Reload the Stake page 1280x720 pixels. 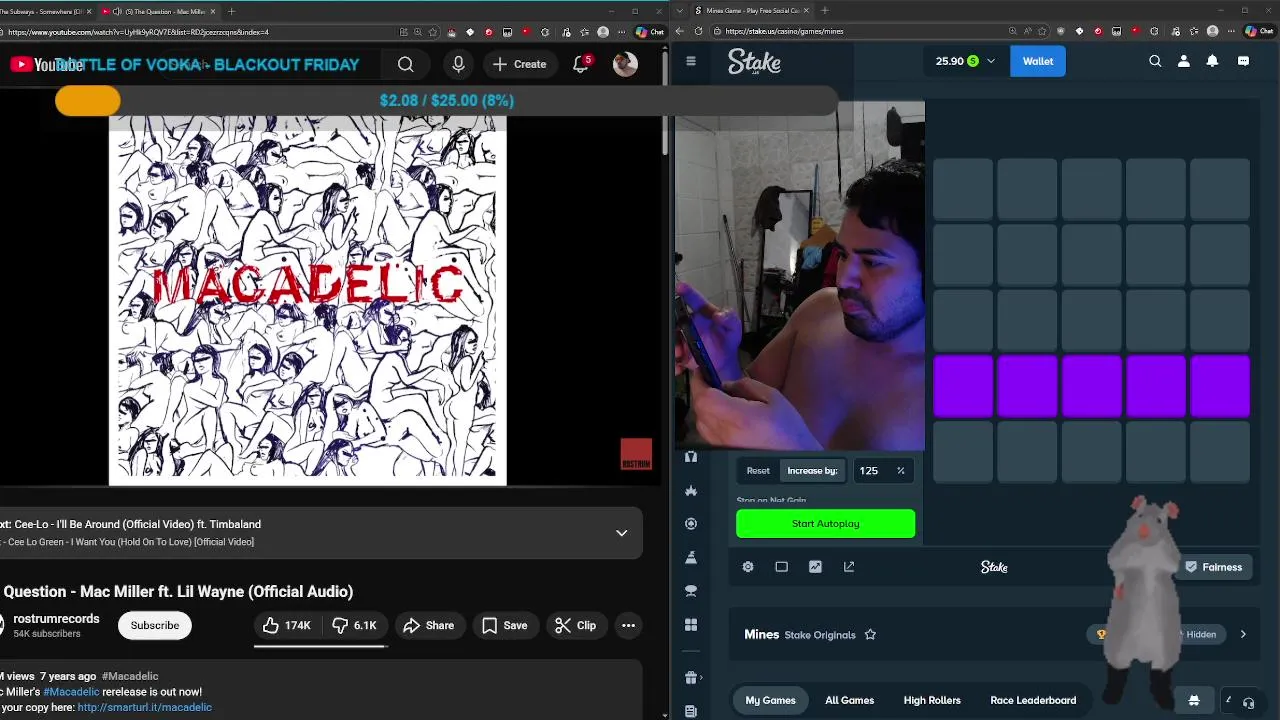(x=698, y=31)
